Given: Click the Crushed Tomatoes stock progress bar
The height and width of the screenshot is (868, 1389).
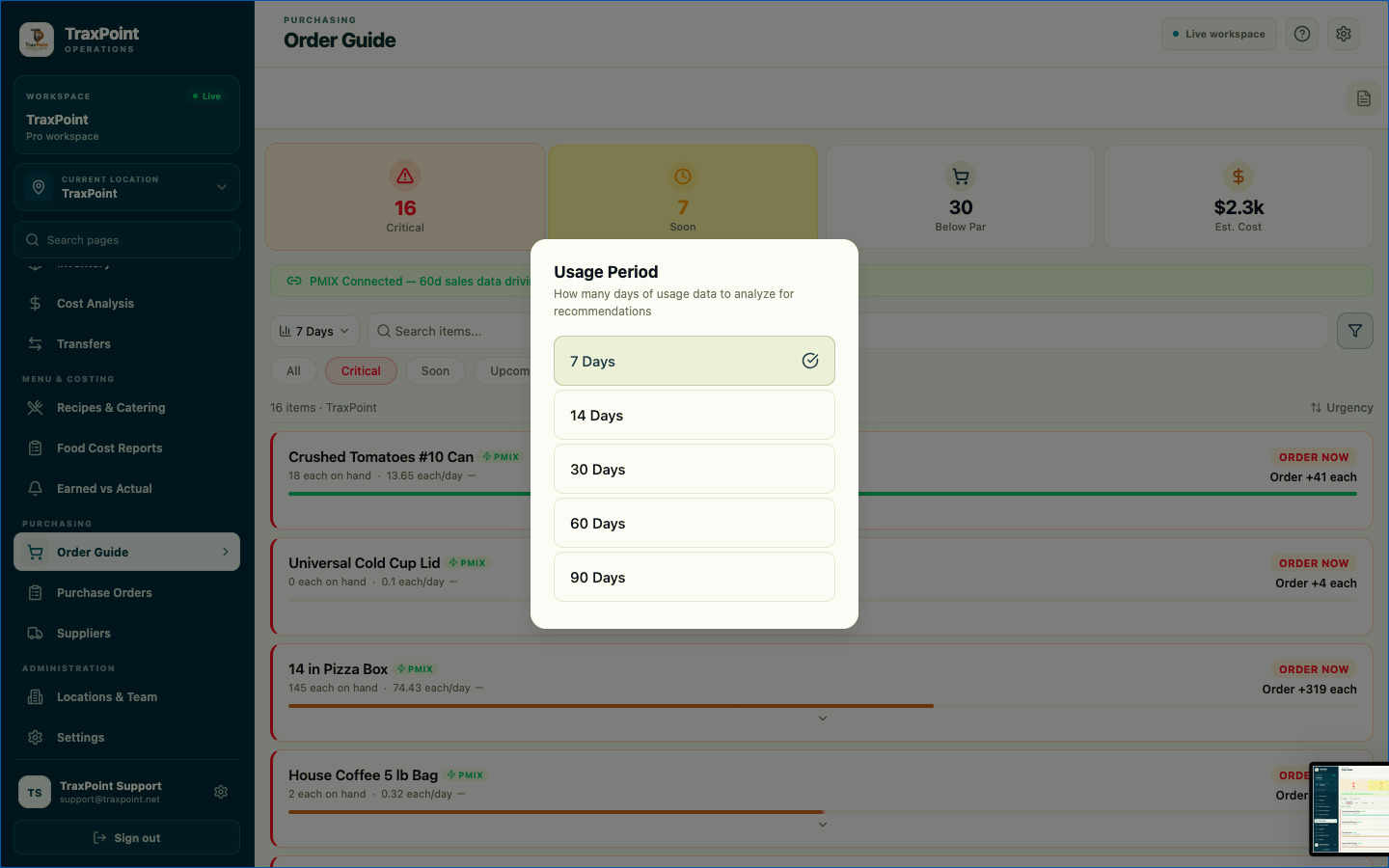Looking at the screenshot, I should click(822, 494).
